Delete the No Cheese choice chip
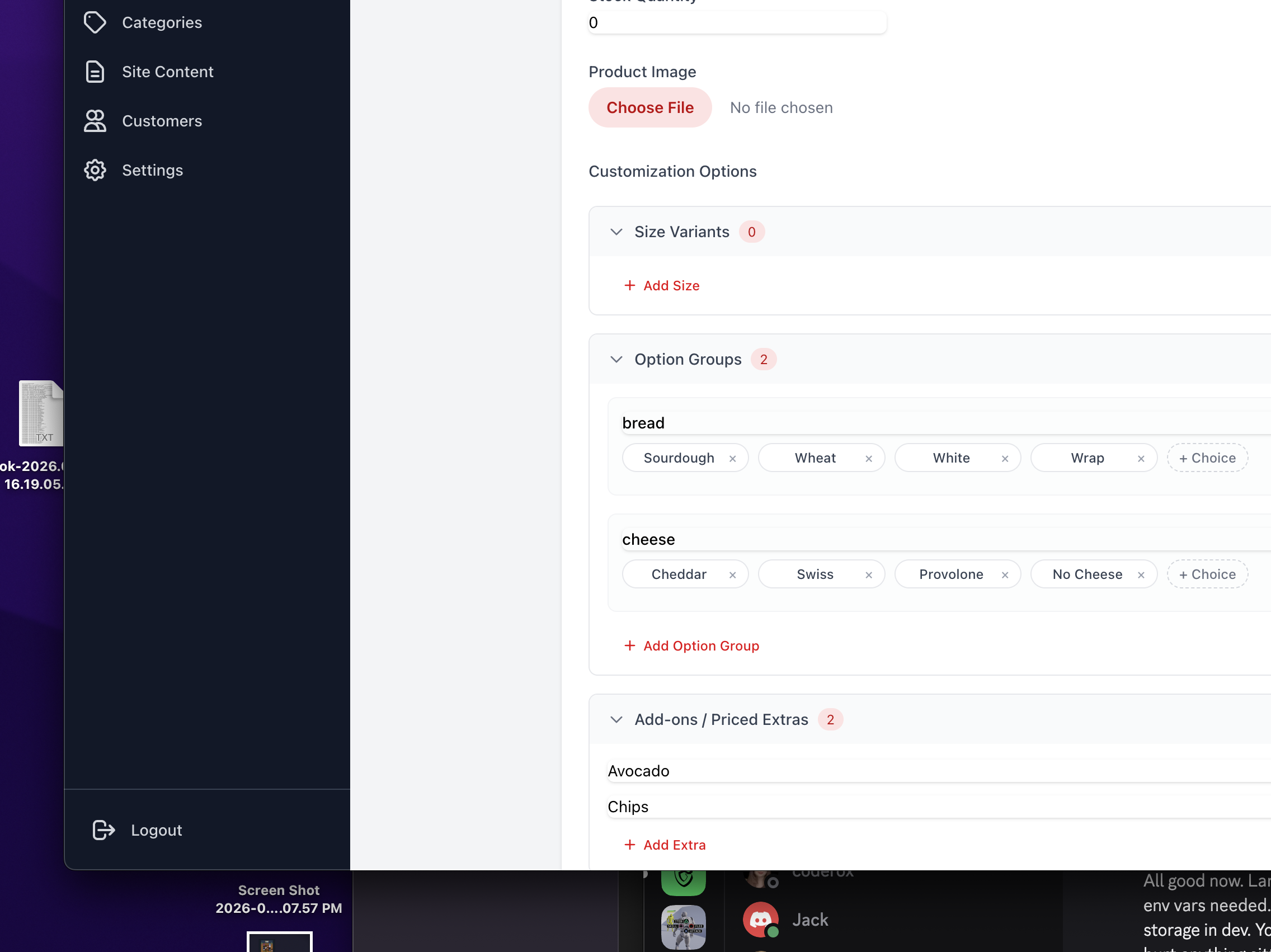The image size is (1271, 952). [1141, 575]
